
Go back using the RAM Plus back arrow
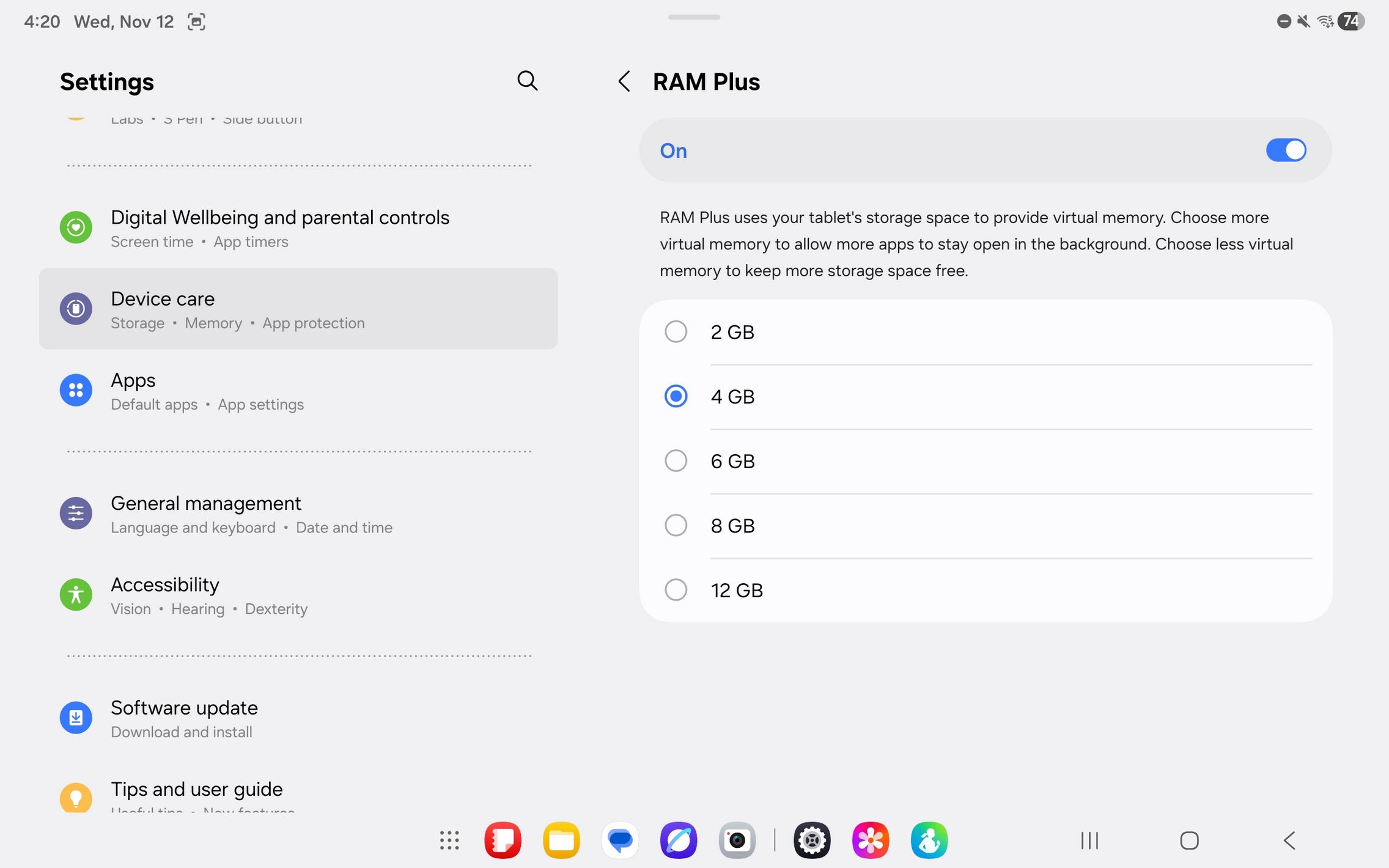point(624,81)
